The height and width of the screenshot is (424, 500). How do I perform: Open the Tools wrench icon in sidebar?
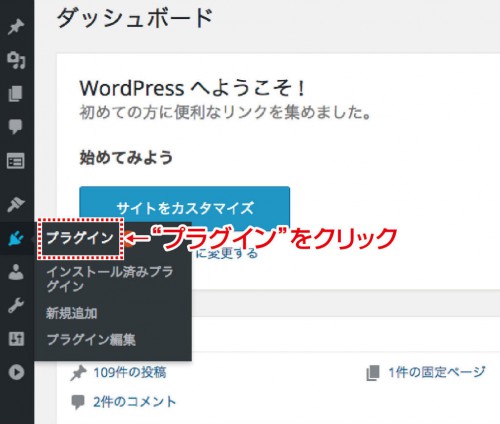pos(16,305)
